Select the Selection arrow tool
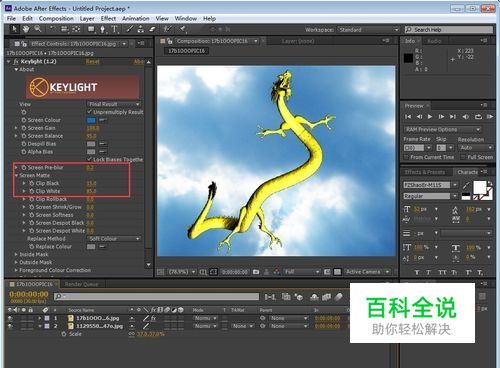500x368 pixels. [14, 29]
